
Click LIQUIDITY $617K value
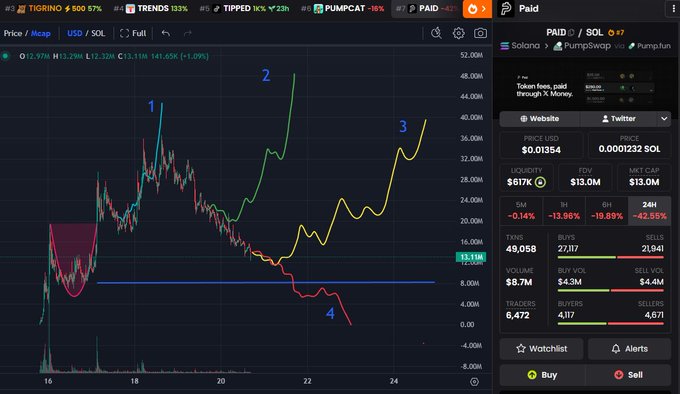pyautogui.click(x=519, y=182)
